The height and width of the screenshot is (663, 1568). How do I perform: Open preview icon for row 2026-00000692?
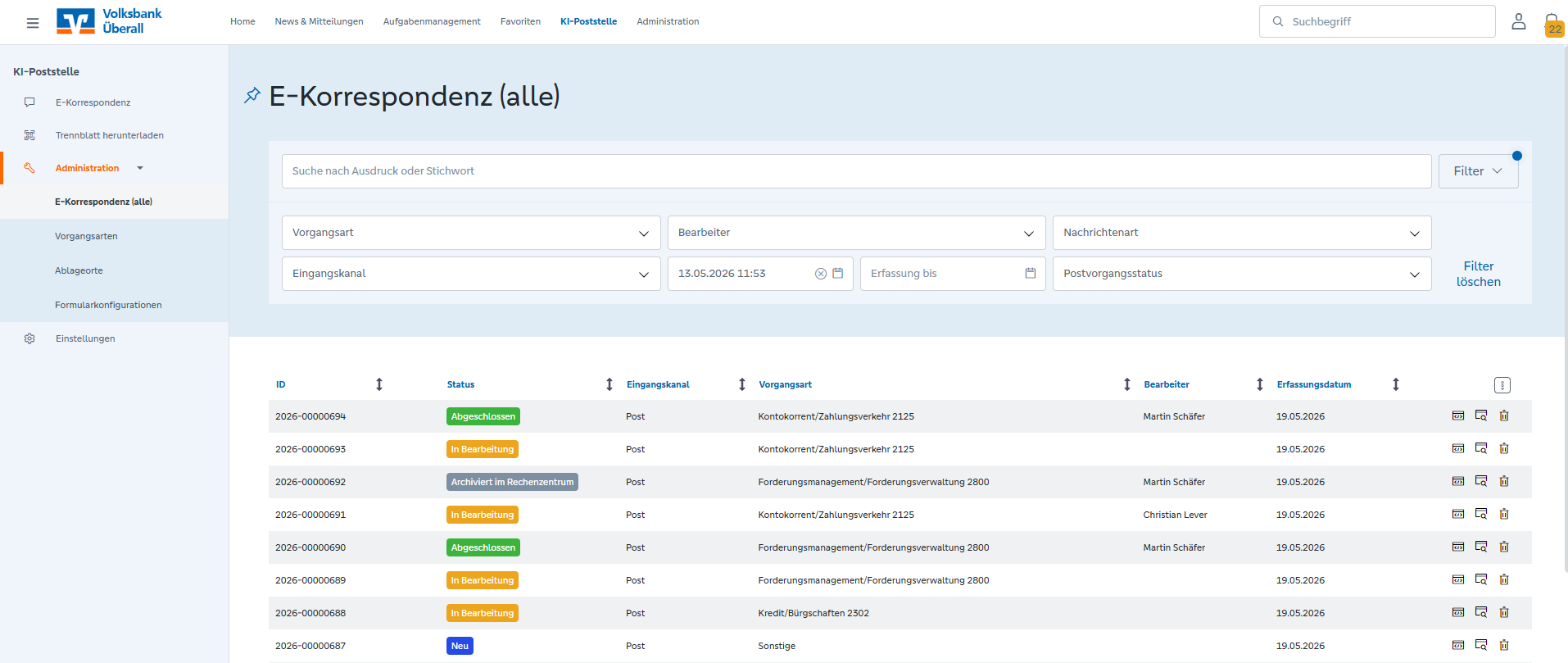click(1481, 481)
